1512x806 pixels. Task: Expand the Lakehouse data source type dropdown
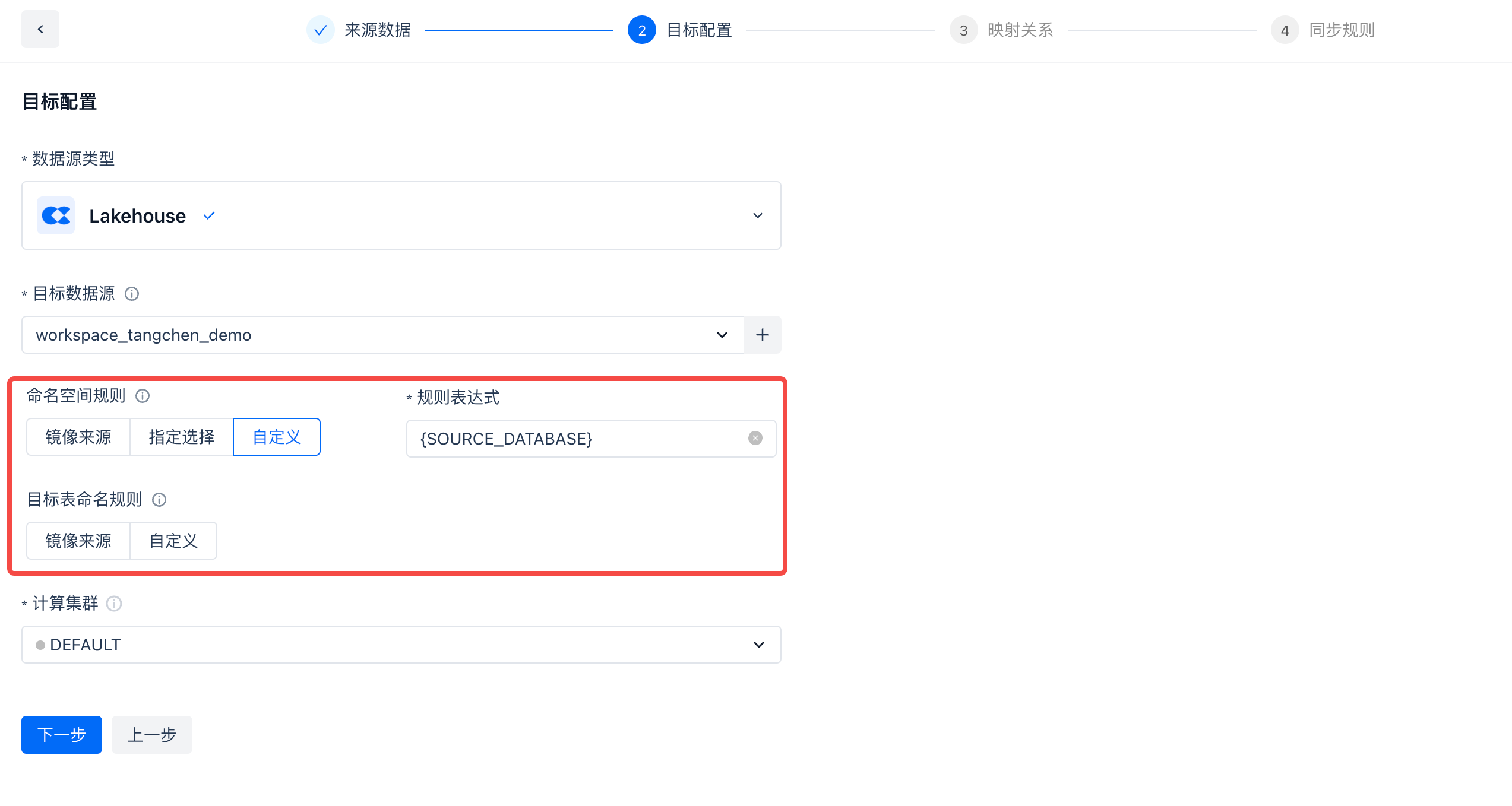tap(758, 215)
